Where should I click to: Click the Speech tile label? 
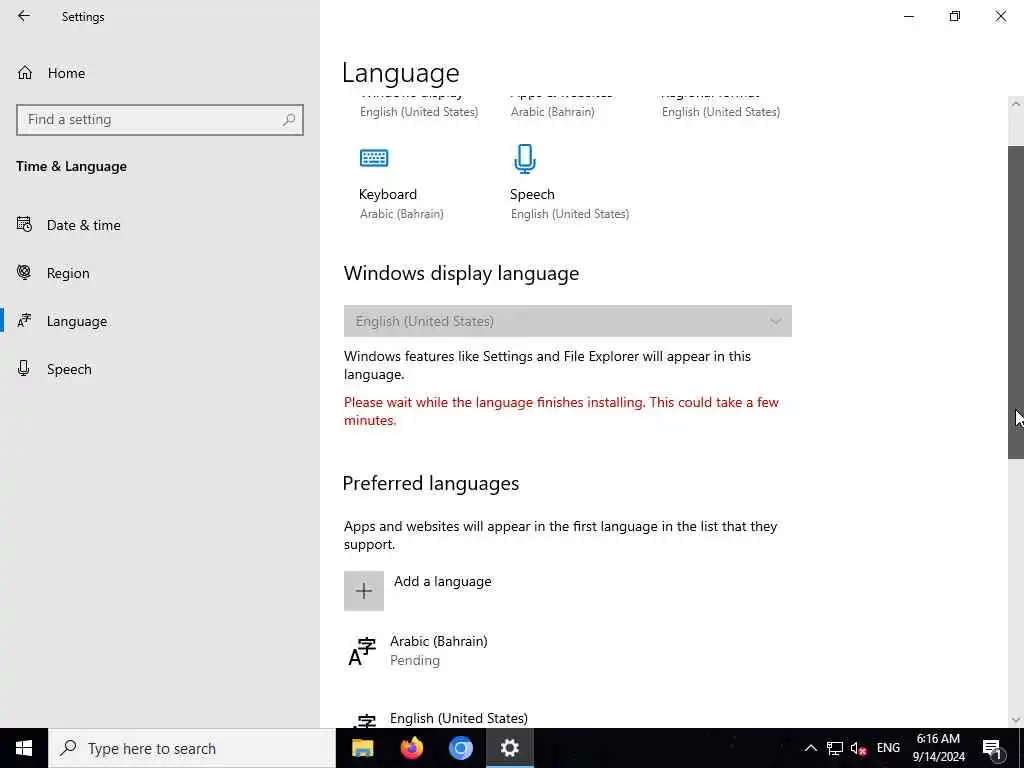pos(532,195)
